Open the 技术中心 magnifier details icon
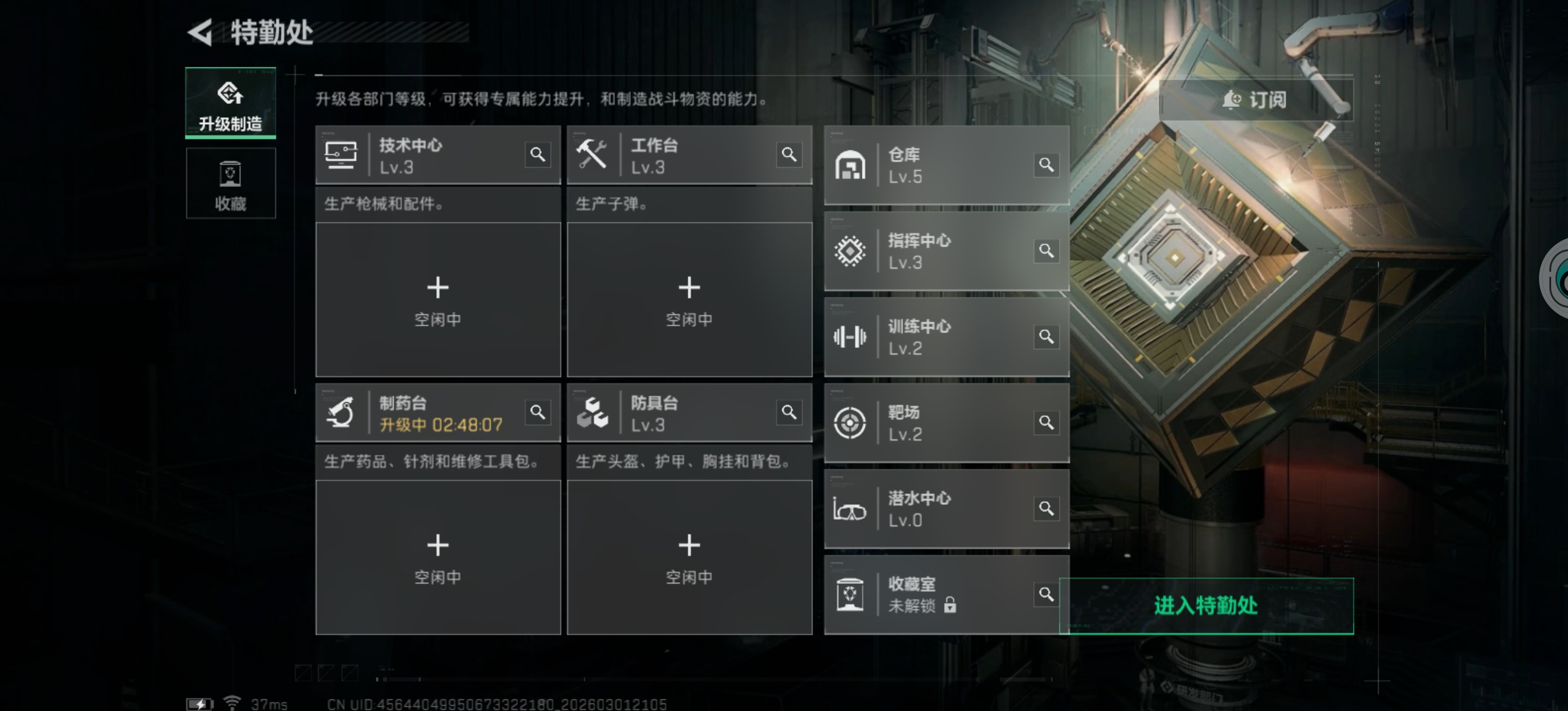 pos(538,155)
